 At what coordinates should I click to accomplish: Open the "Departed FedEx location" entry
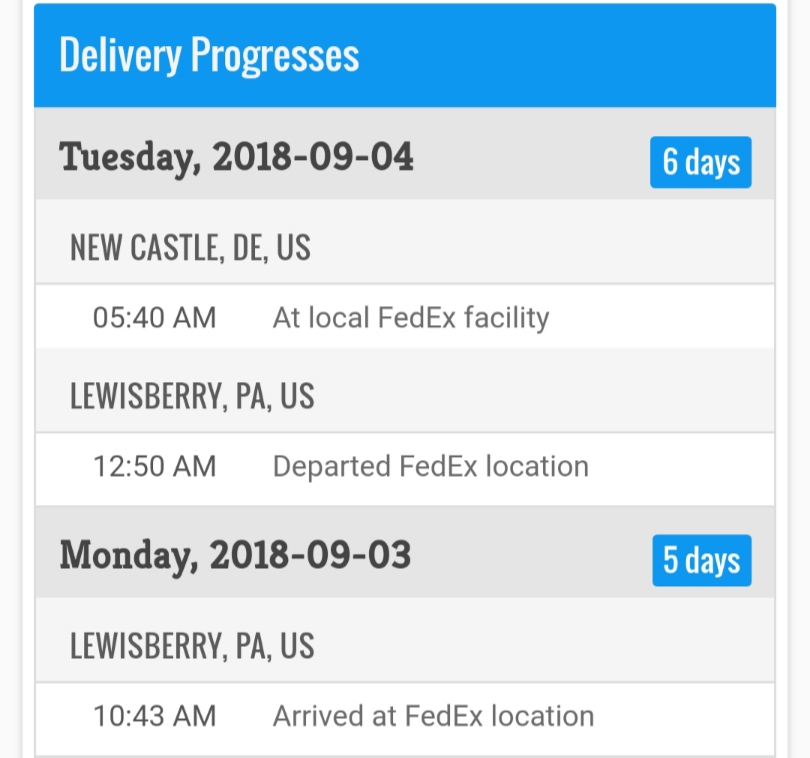430,466
